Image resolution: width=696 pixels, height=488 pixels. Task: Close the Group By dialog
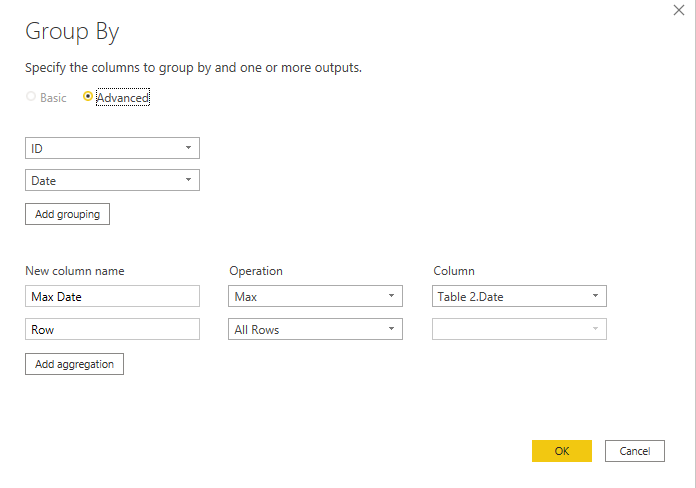point(679,10)
